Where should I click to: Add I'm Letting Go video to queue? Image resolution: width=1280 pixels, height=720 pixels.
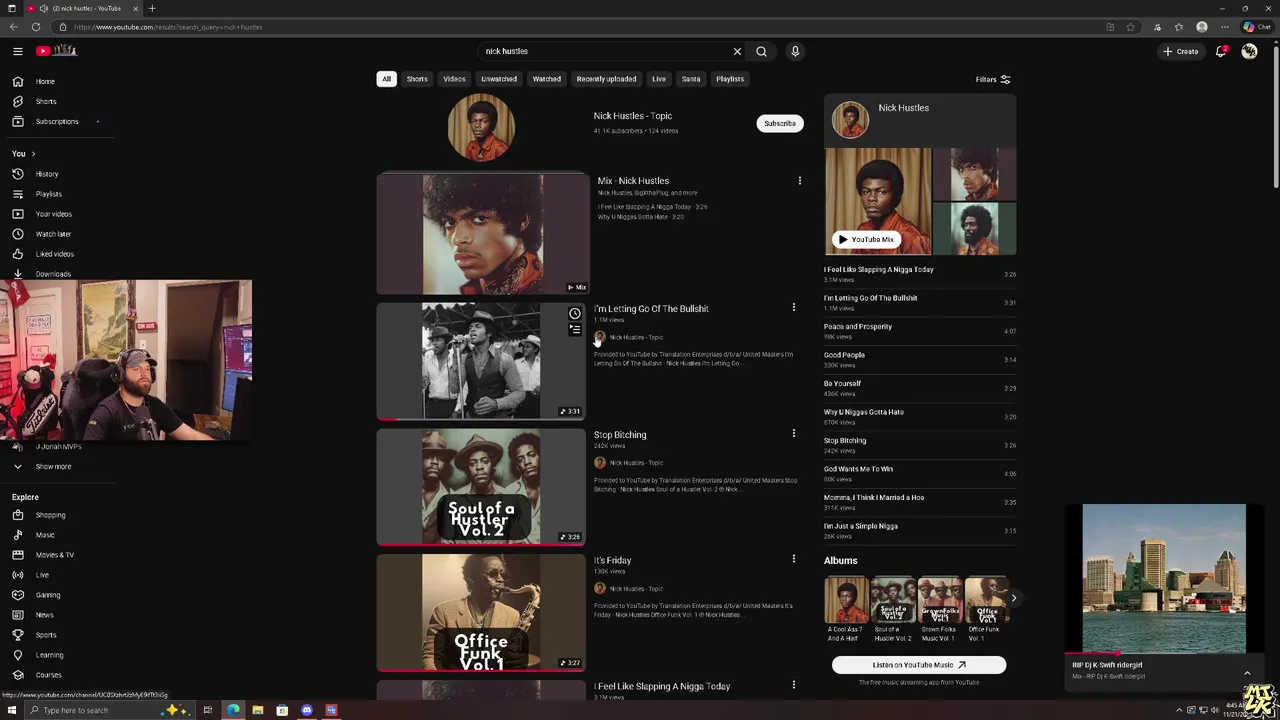pos(575,330)
